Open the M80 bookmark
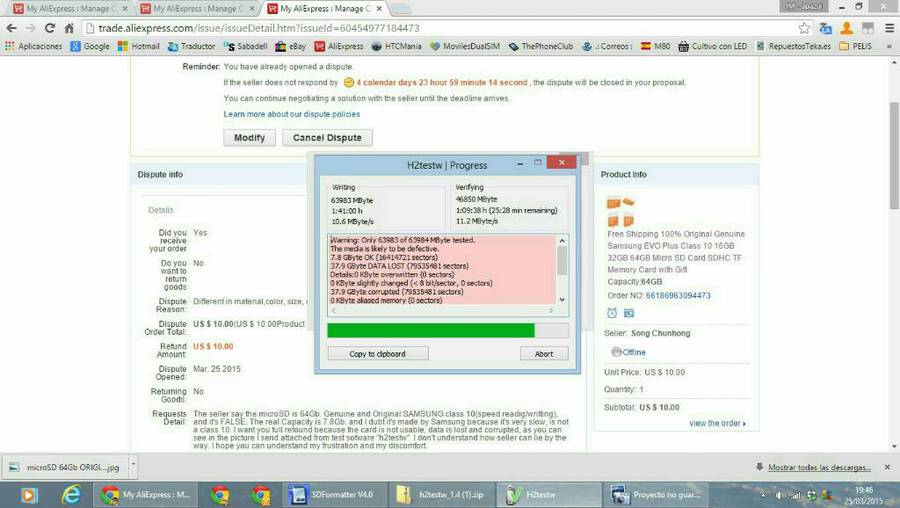This screenshot has height=508, width=900. (655, 46)
